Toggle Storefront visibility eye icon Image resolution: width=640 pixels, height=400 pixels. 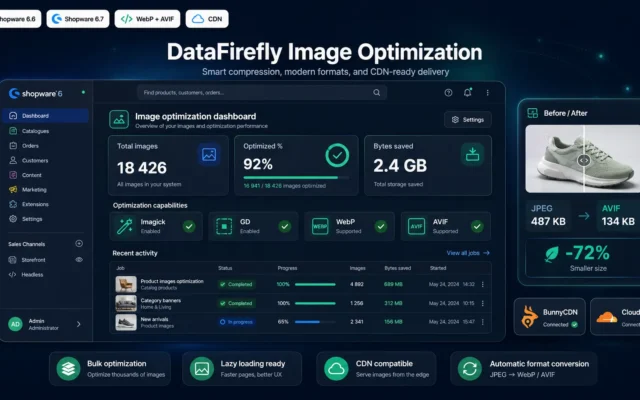(x=79, y=260)
